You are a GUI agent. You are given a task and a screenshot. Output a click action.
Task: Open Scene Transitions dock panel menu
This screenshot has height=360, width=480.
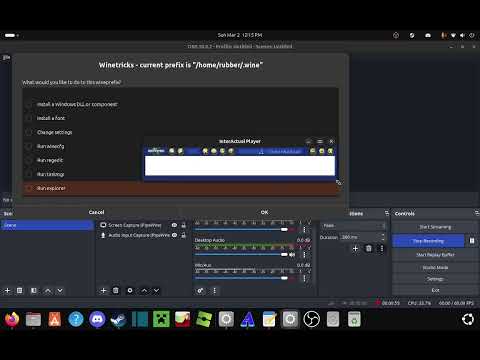coord(387,213)
